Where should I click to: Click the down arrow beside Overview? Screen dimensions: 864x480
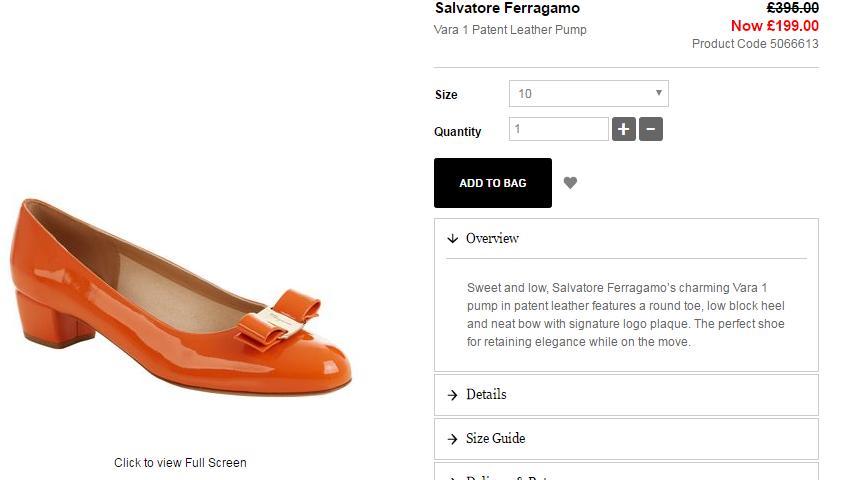click(x=453, y=239)
